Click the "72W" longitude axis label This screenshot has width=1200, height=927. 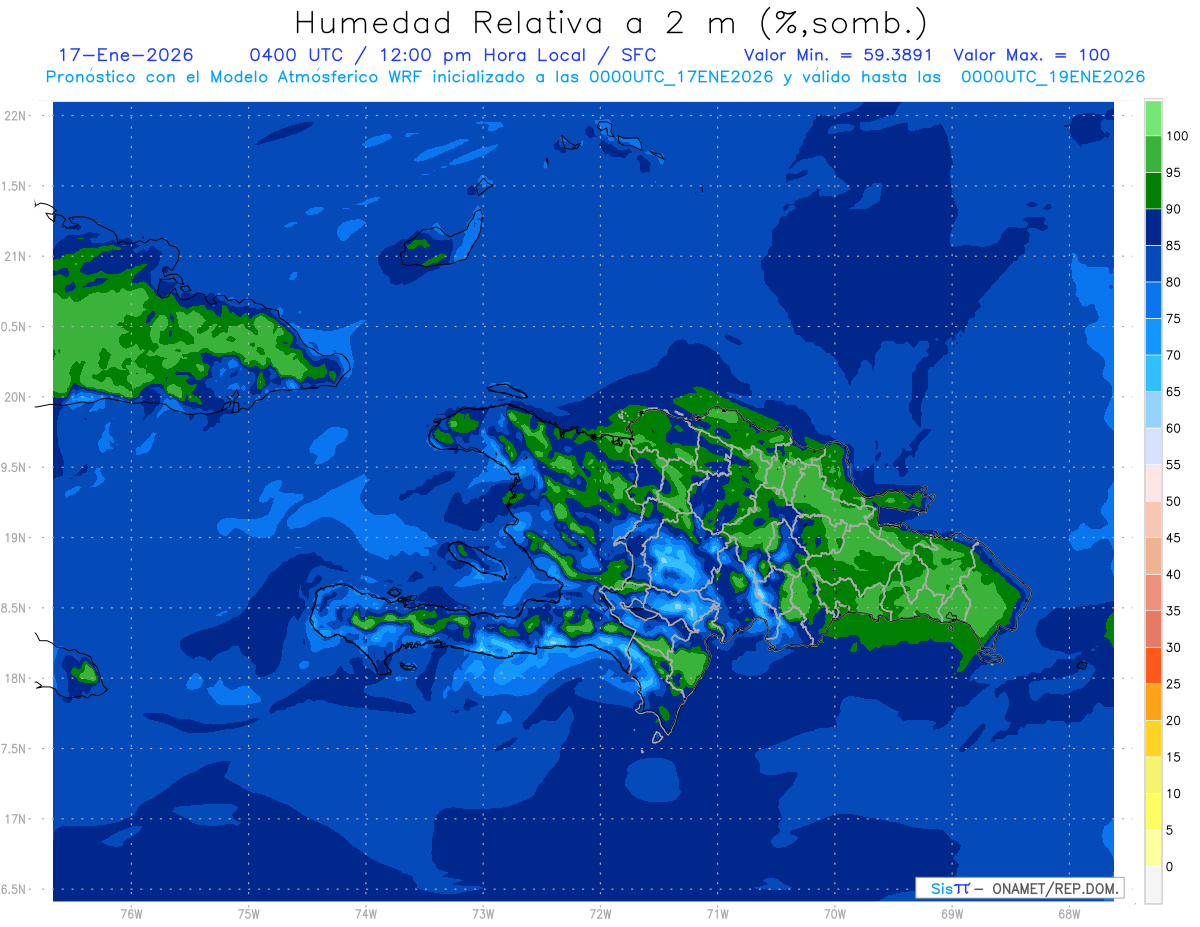pos(600,914)
